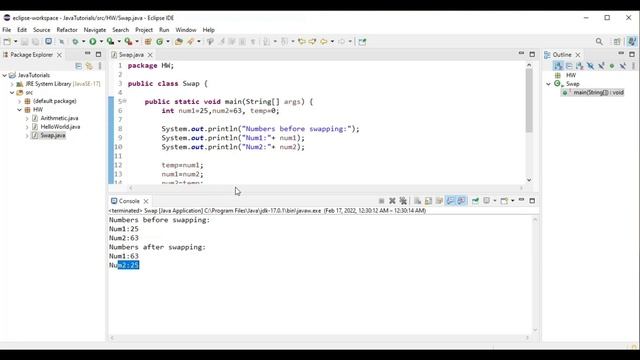Close the Console tab
This screenshot has width=640, height=360.
(x=146, y=201)
